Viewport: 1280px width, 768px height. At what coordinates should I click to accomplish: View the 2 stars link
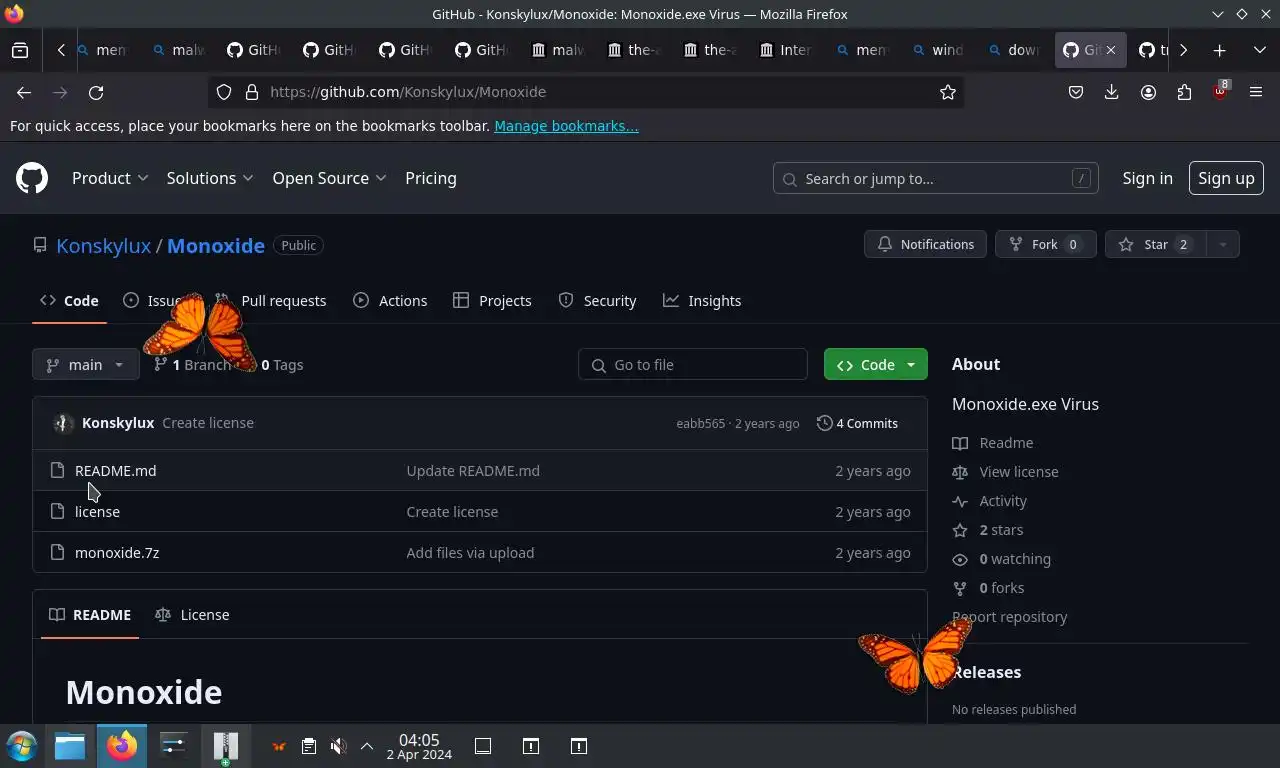point(988,530)
